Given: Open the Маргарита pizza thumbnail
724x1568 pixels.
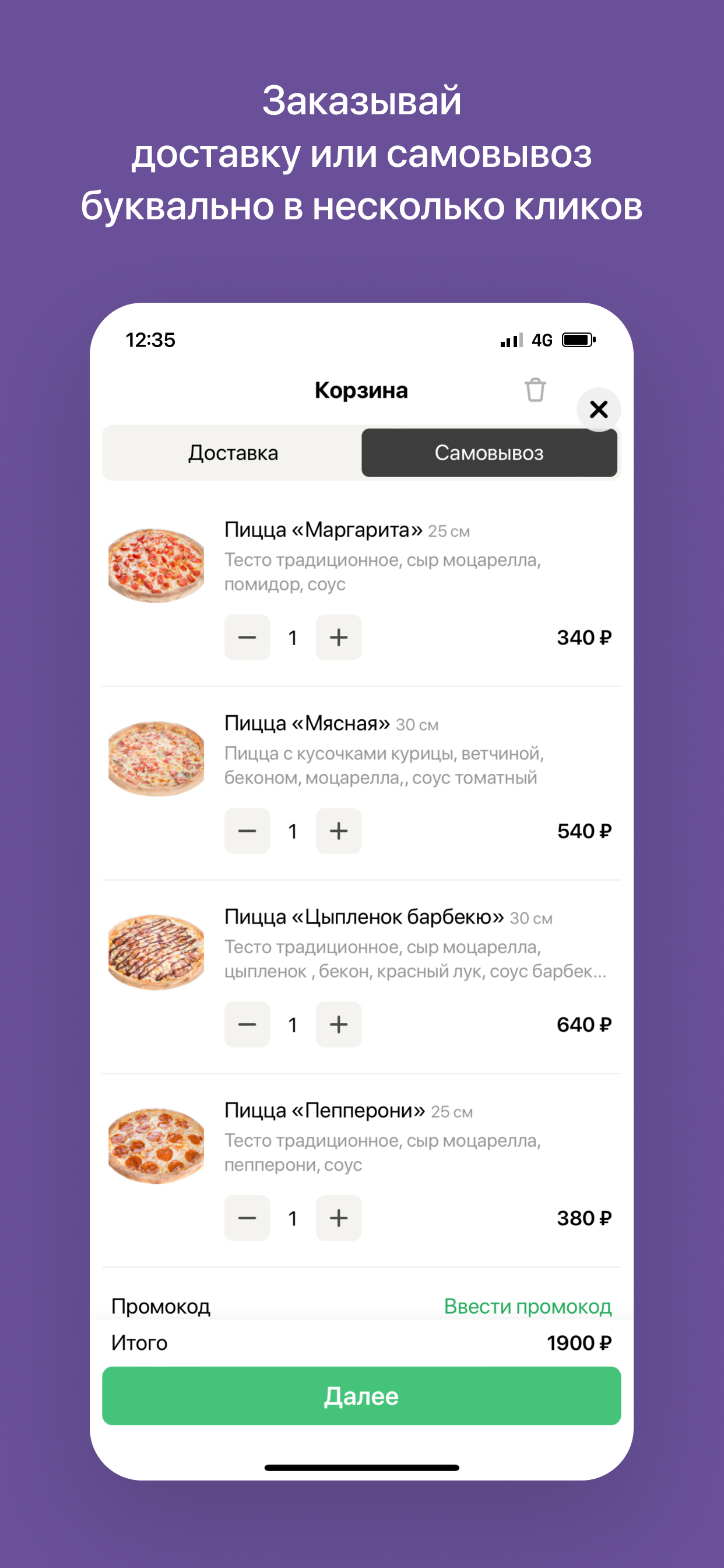Looking at the screenshot, I should pos(156,565).
